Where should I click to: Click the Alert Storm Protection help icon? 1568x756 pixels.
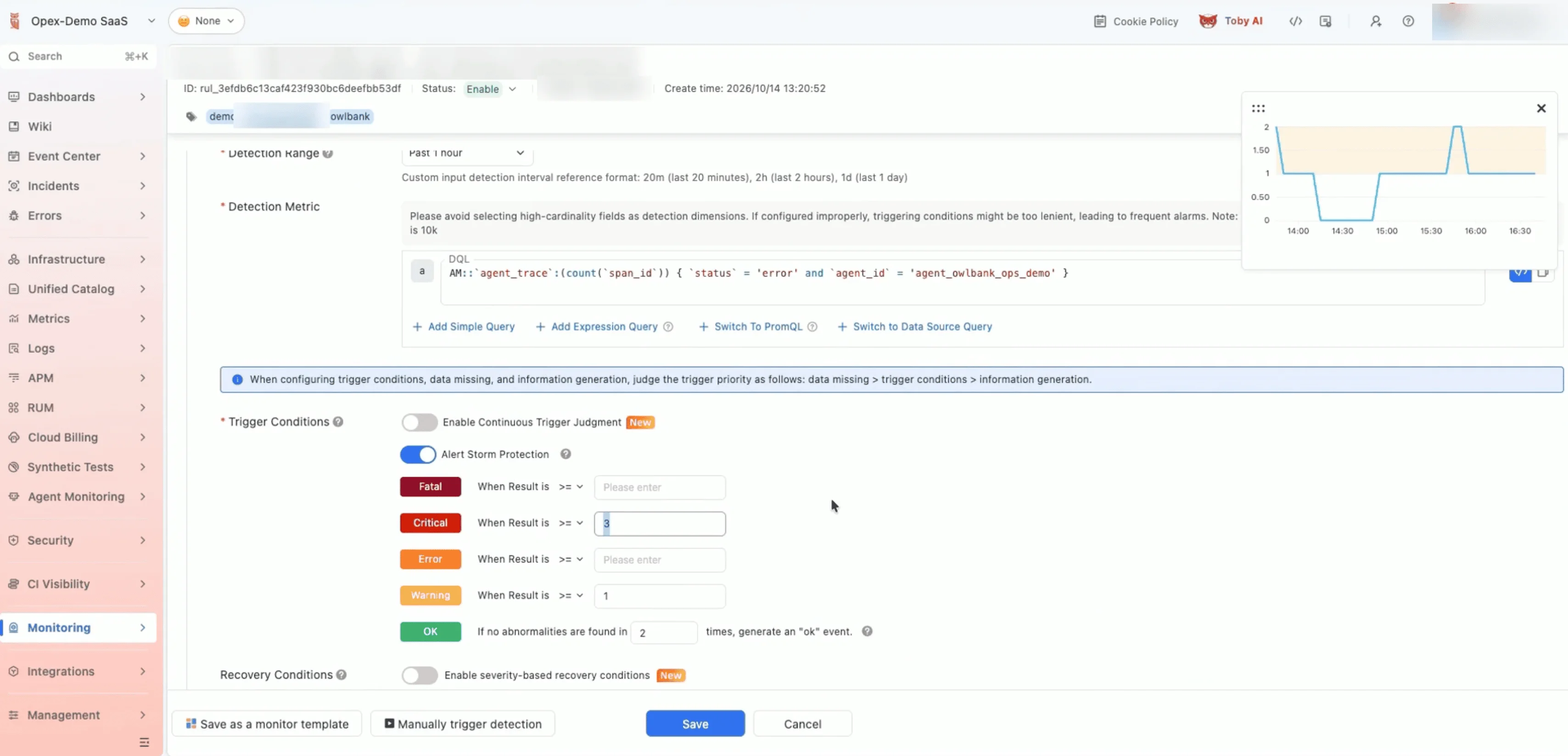566,454
